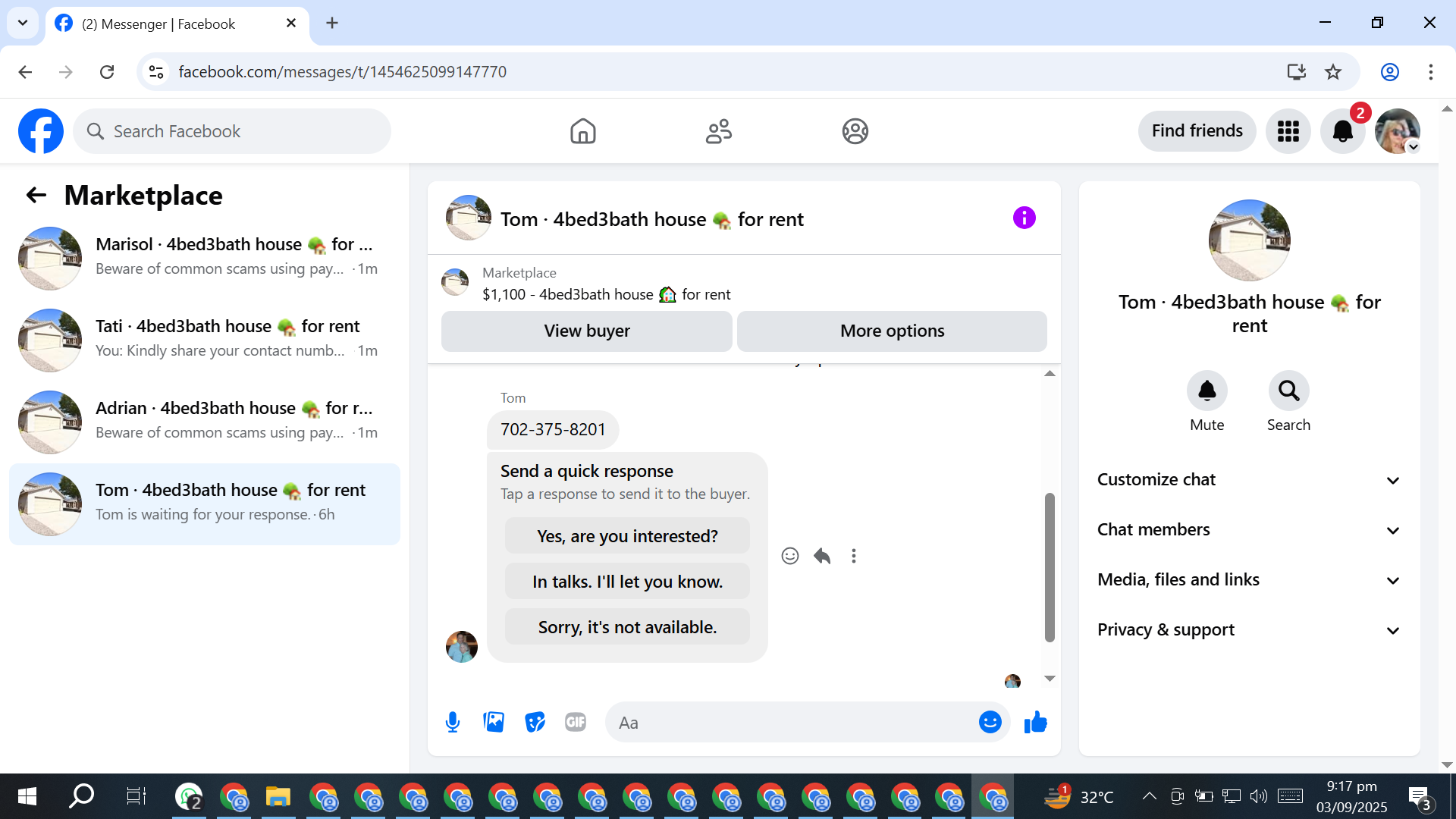Open the Friends icon in top navigation
This screenshot has width=1456, height=819.
point(718,131)
